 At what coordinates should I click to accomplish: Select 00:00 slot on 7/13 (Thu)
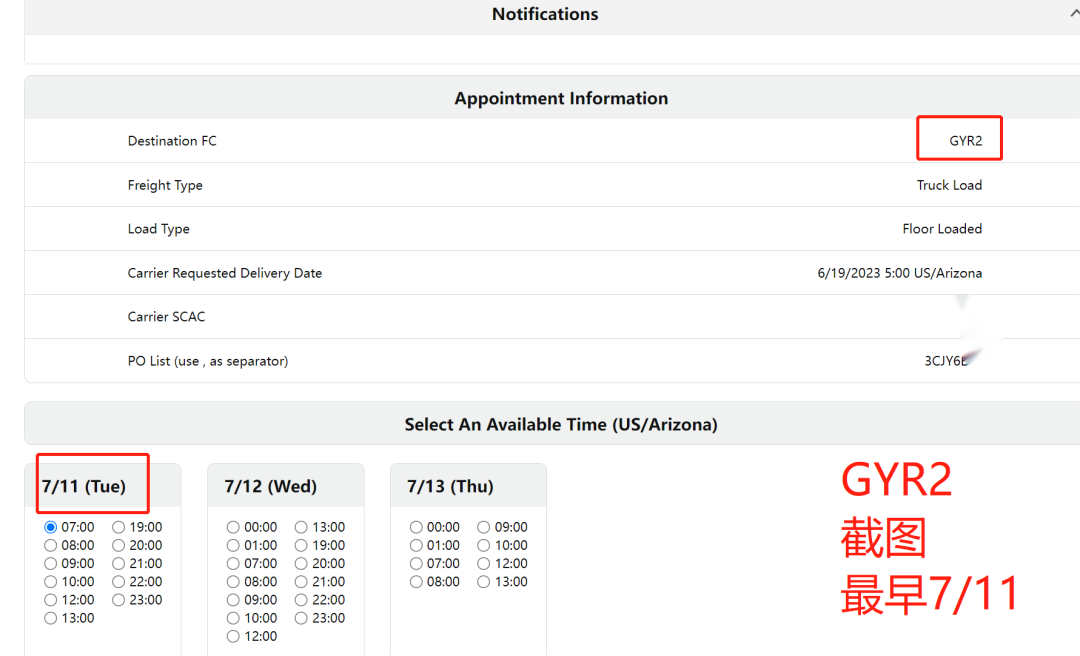[x=416, y=527]
